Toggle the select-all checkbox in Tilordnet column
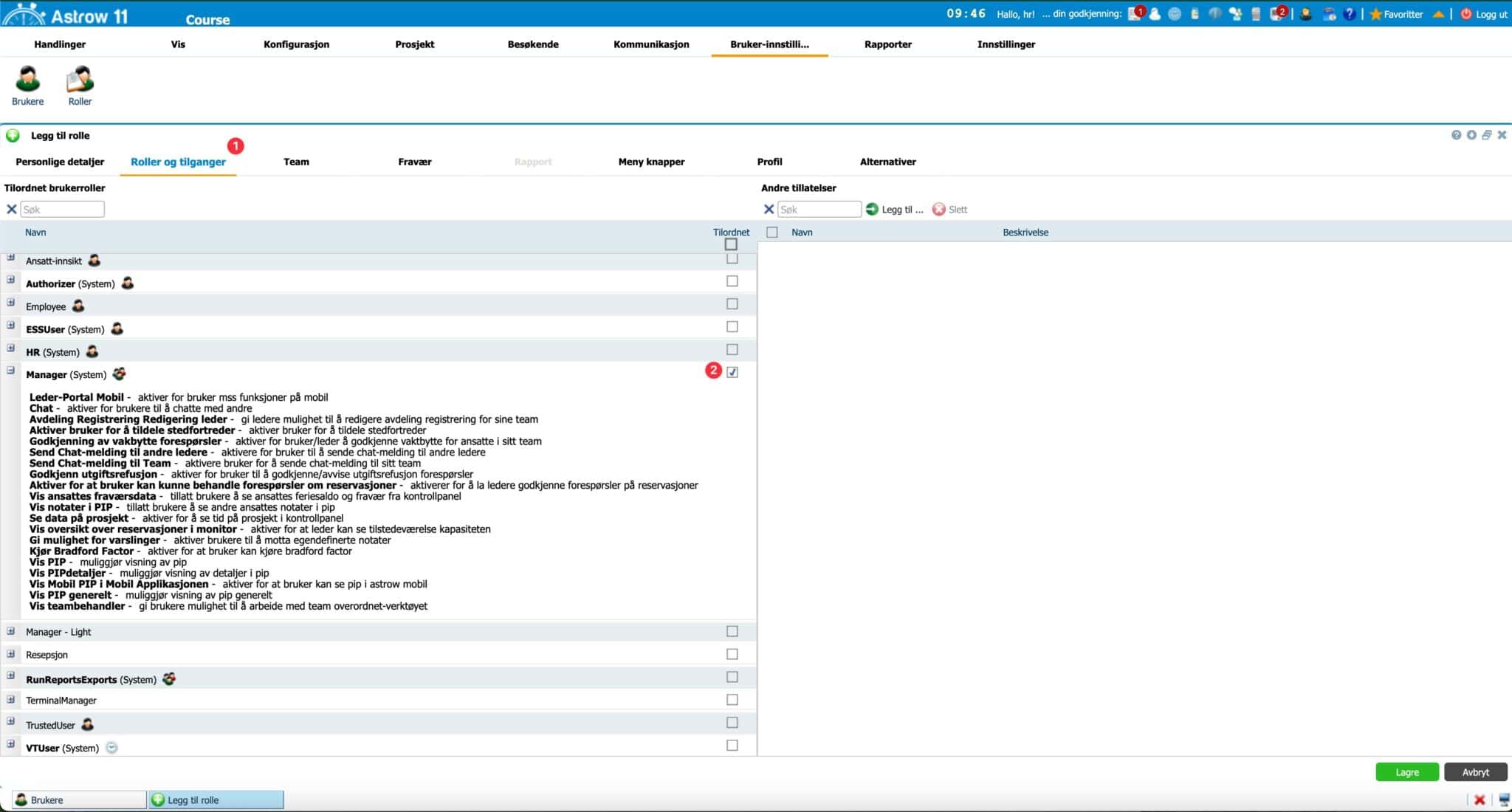 pyautogui.click(x=729, y=244)
